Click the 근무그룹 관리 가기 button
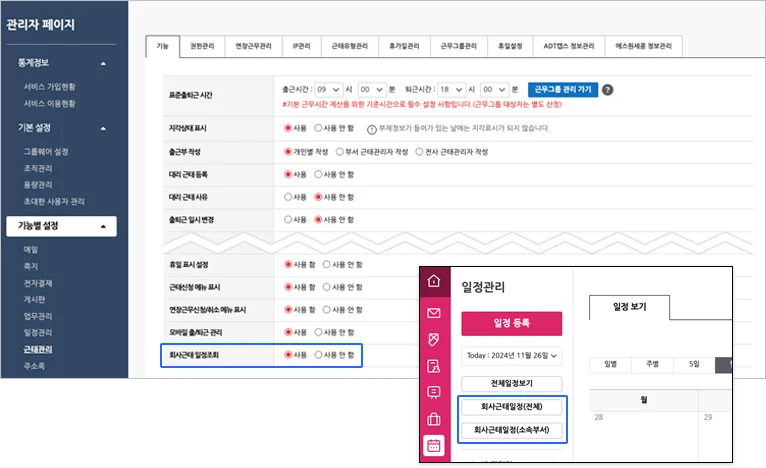 coord(561,89)
